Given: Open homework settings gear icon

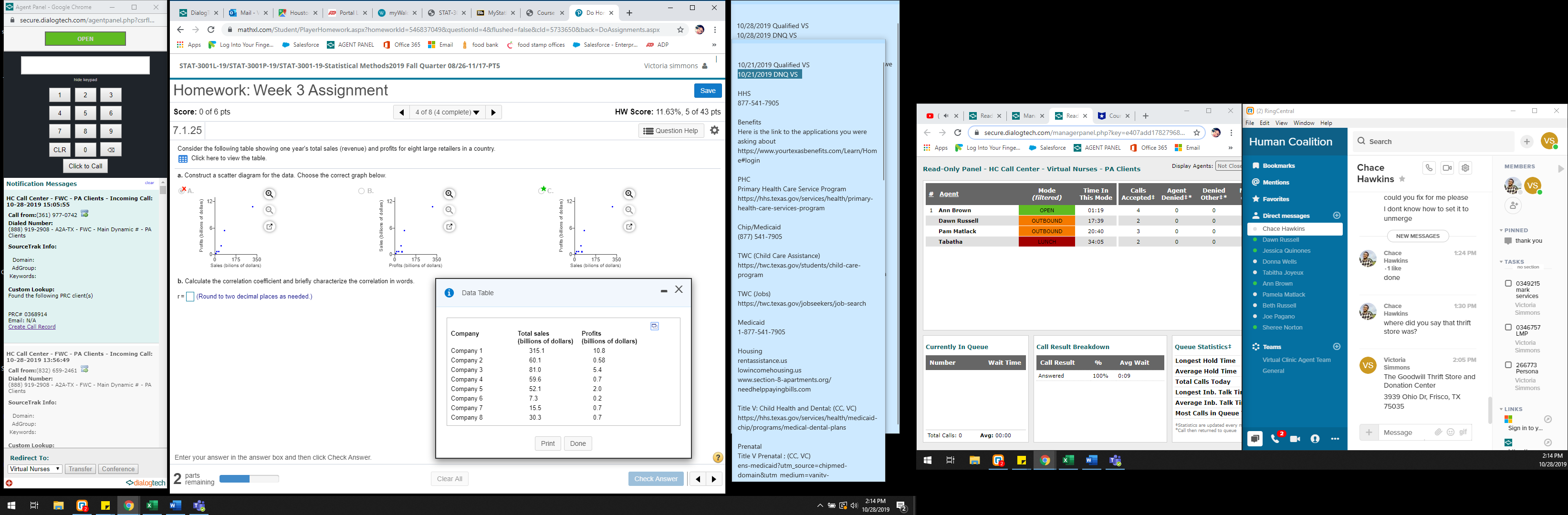Looking at the screenshot, I should pyautogui.click(x=715, y=130).
